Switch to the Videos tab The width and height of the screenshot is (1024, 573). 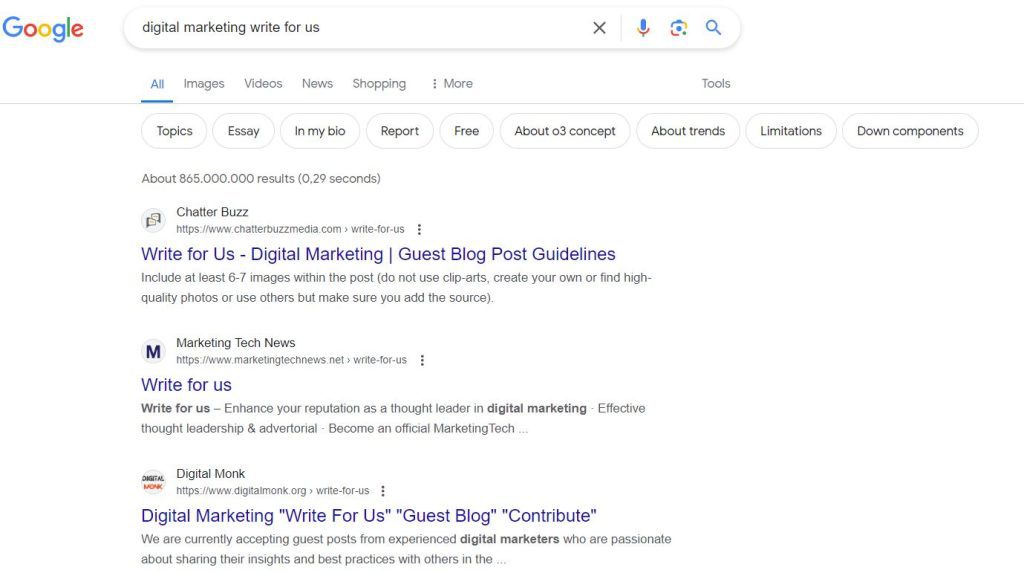263,84
